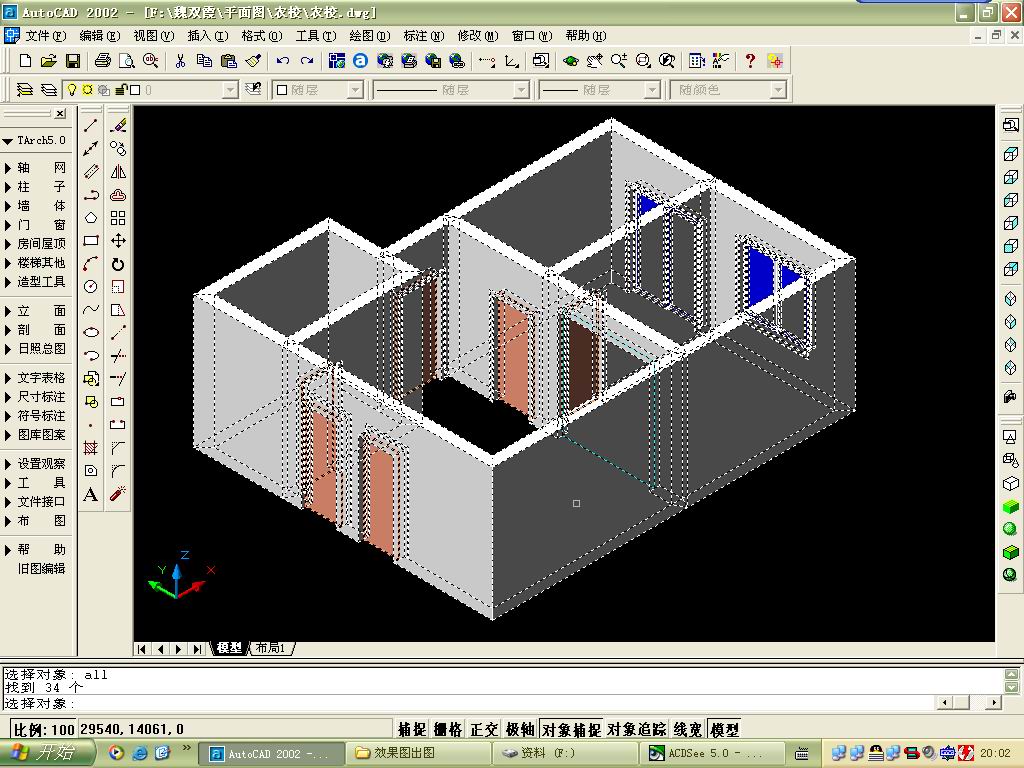The image size is (1024, 768).
Task: Open Help with the red question mark
Action: [x=750, y=61]
